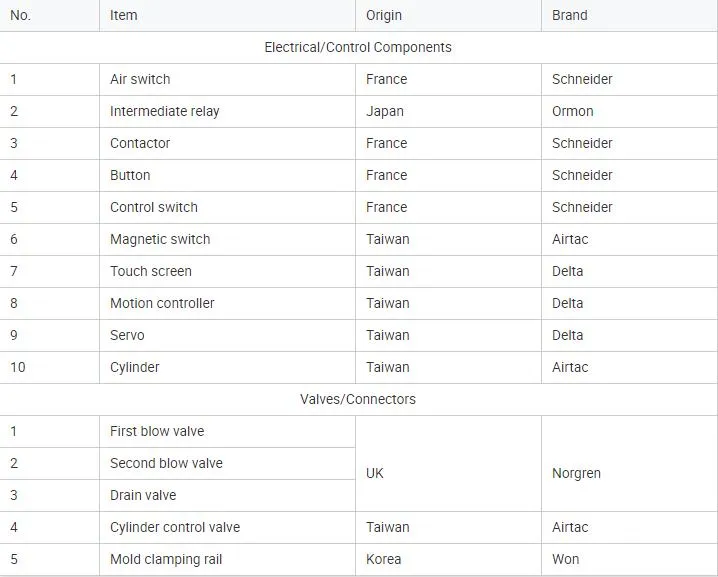This screenshot has height=577, width=718.
Task: Select the "Electrical/Control Components" section heading
Action: [x=358, y=47]
